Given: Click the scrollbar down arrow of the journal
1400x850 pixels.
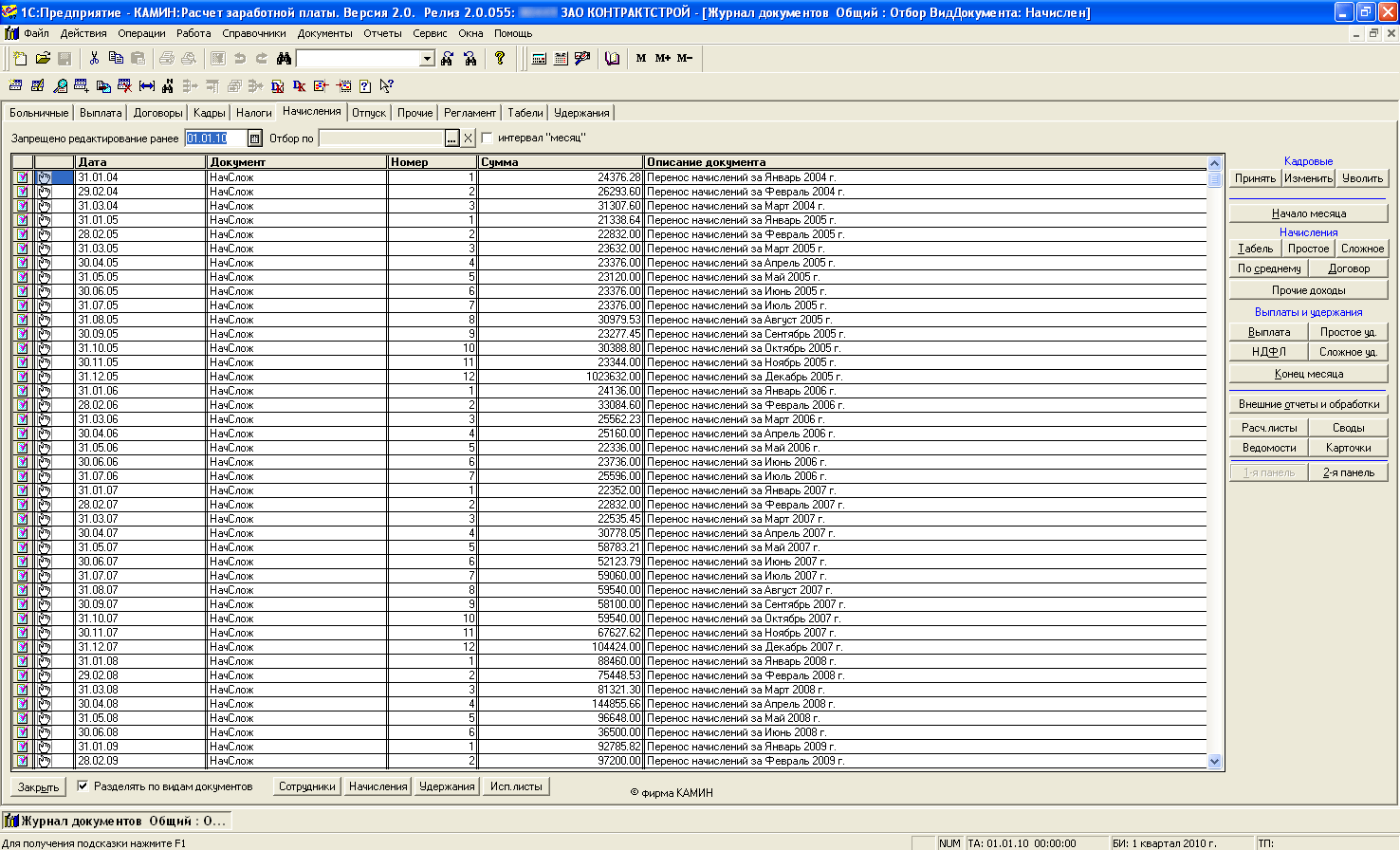Looking at the screenshot, I should pos(1214,761).
